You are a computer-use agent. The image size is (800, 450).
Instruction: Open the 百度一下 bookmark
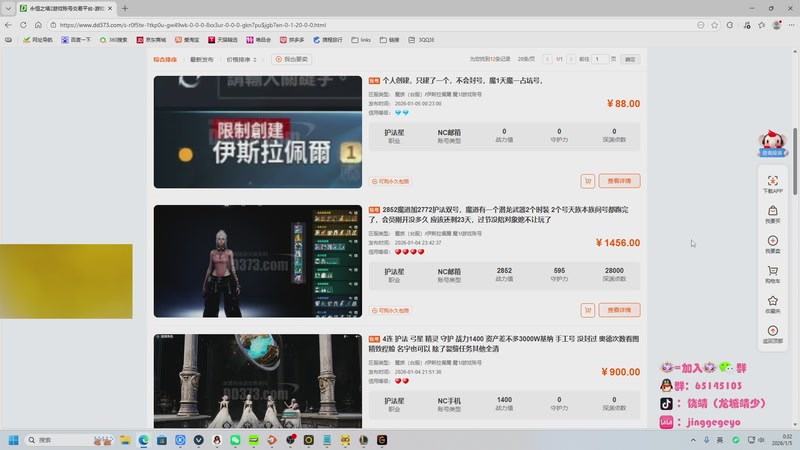point(76,40)
